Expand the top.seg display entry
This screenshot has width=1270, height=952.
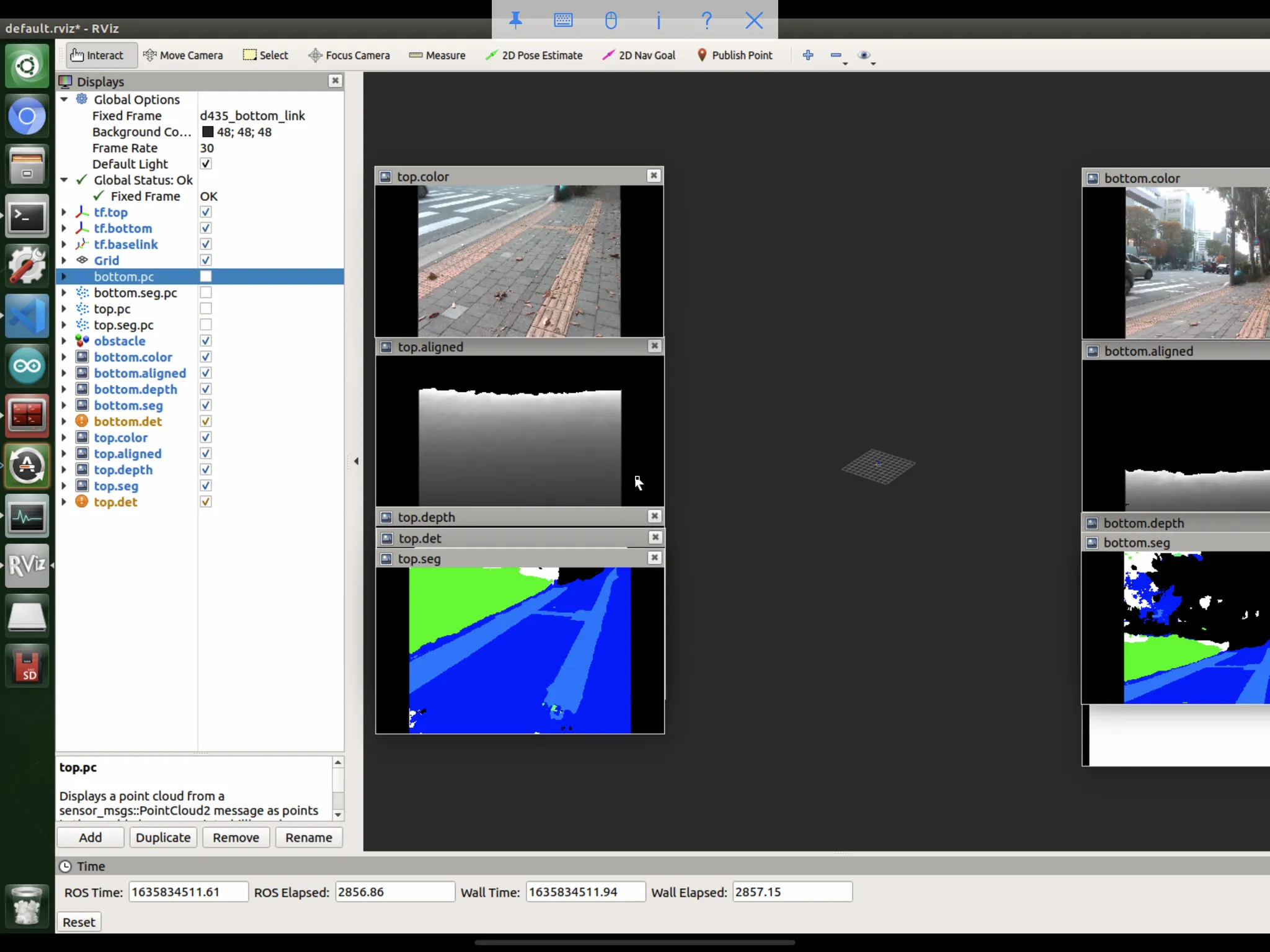(x=64, y=486)
